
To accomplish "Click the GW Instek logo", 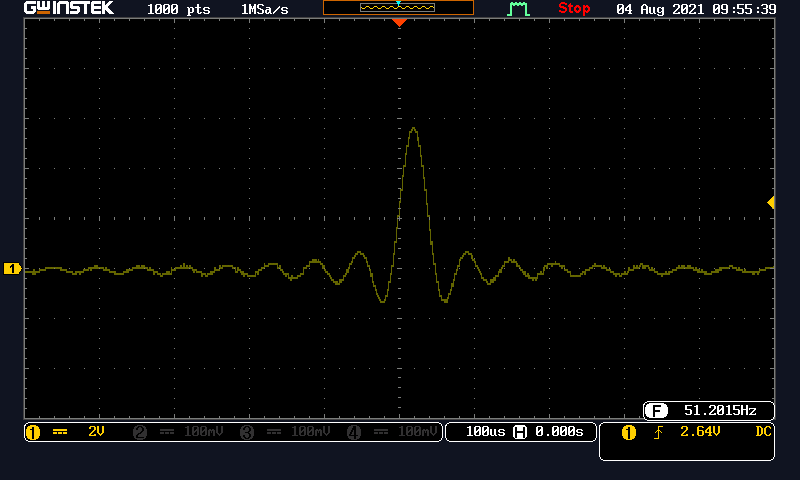I will click(68, 9).
